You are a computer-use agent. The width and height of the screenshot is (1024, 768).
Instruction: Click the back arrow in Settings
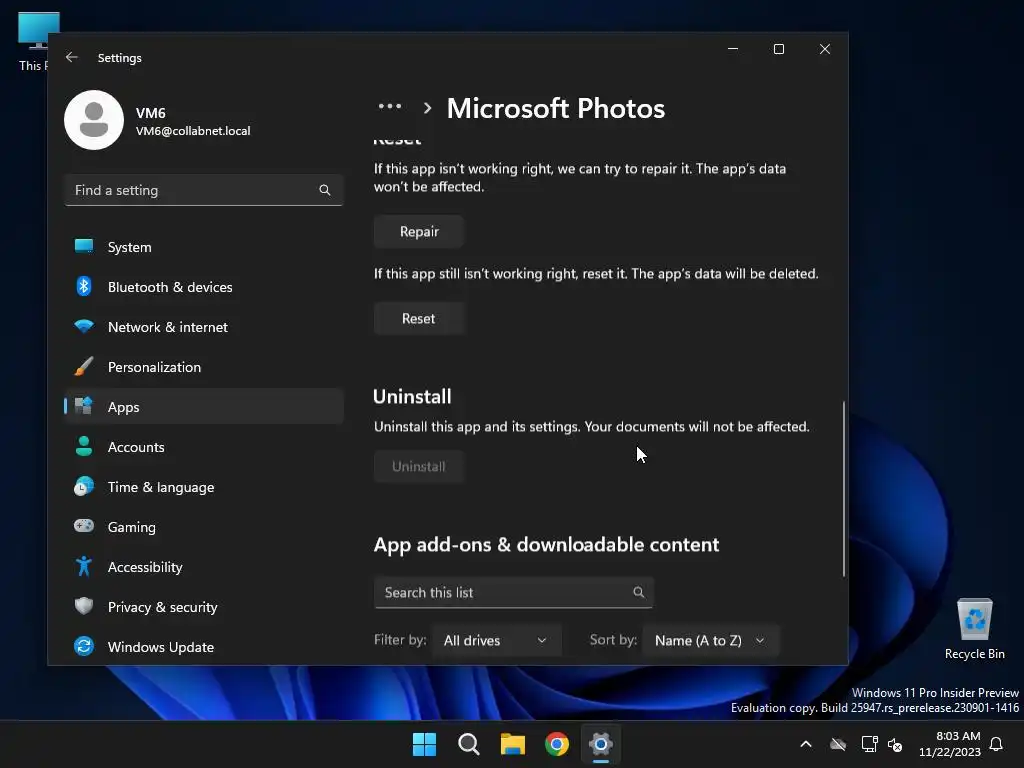click(72, 57)
